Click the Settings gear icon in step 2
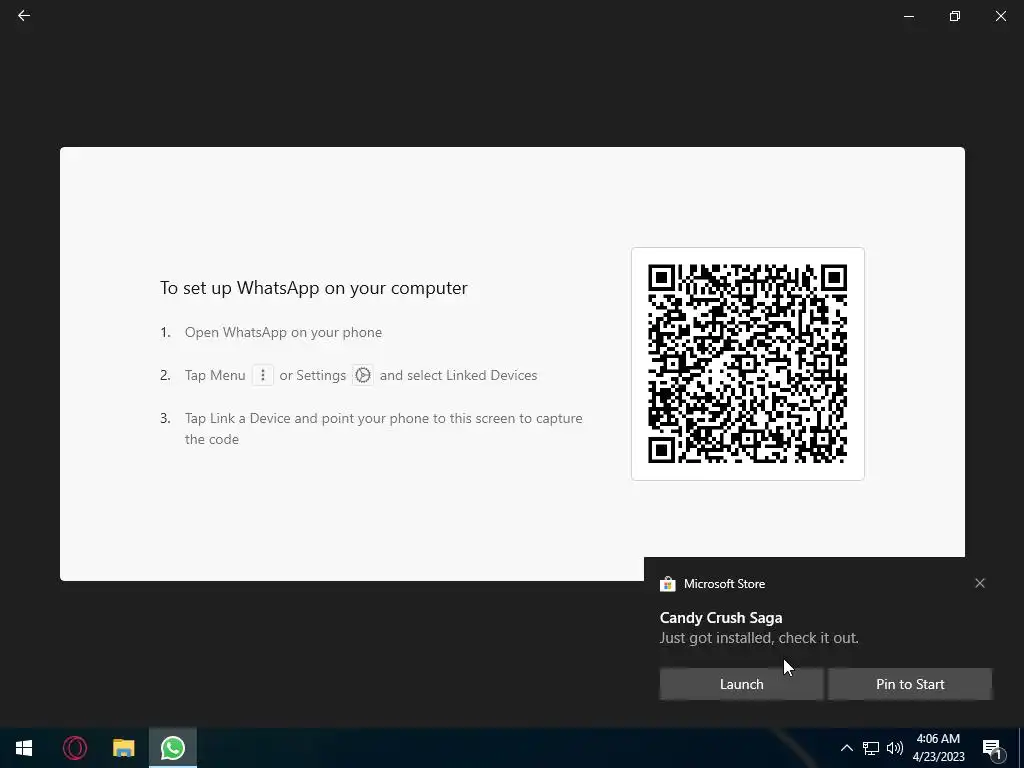Image resolution: width=1024 pixels, height=768 pixels. point(363,375)
